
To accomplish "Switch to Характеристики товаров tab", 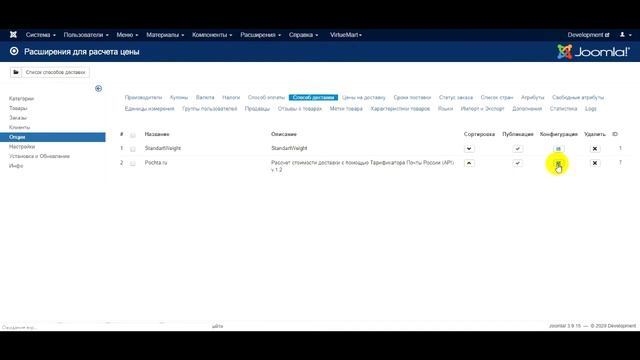I will 400,109.
